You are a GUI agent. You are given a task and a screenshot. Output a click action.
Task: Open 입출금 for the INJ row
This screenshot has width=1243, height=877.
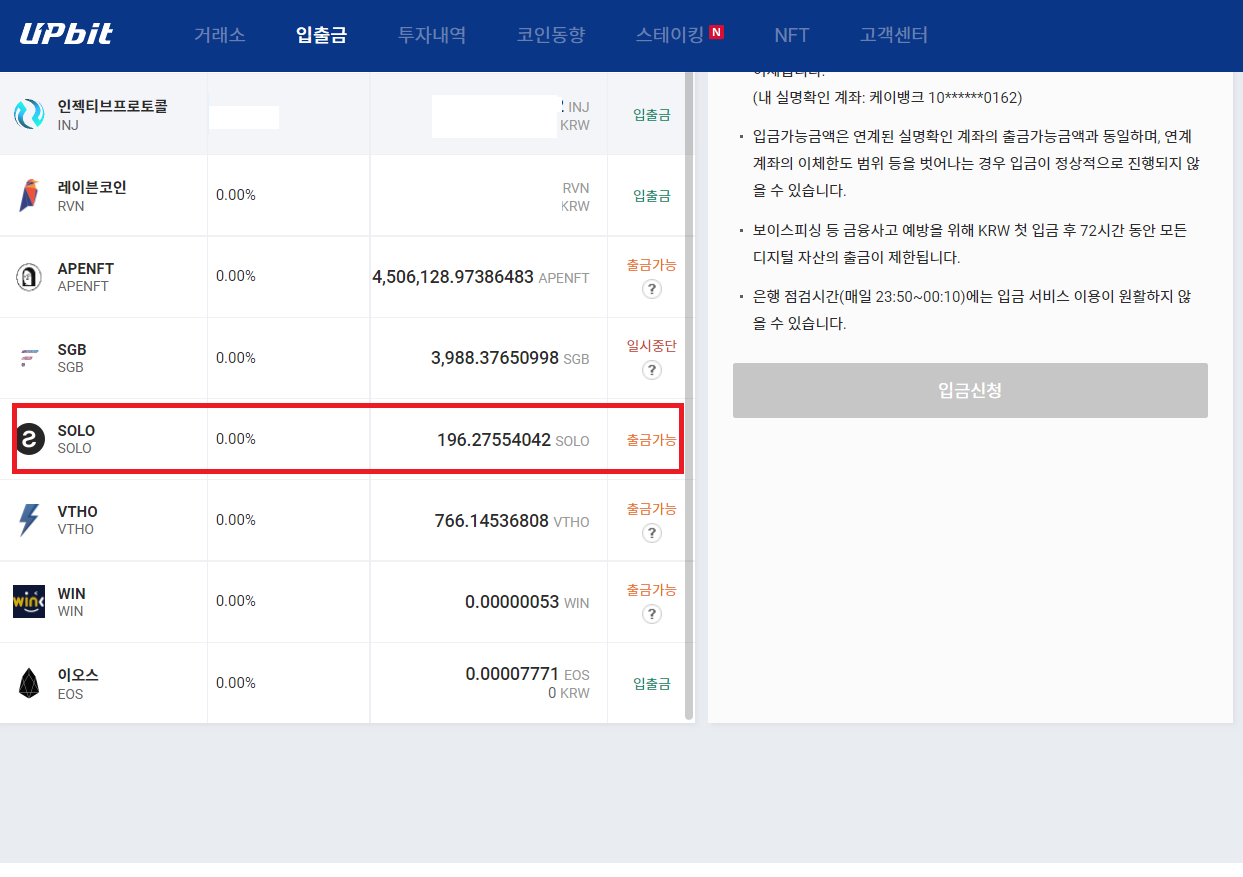(651, 115)
